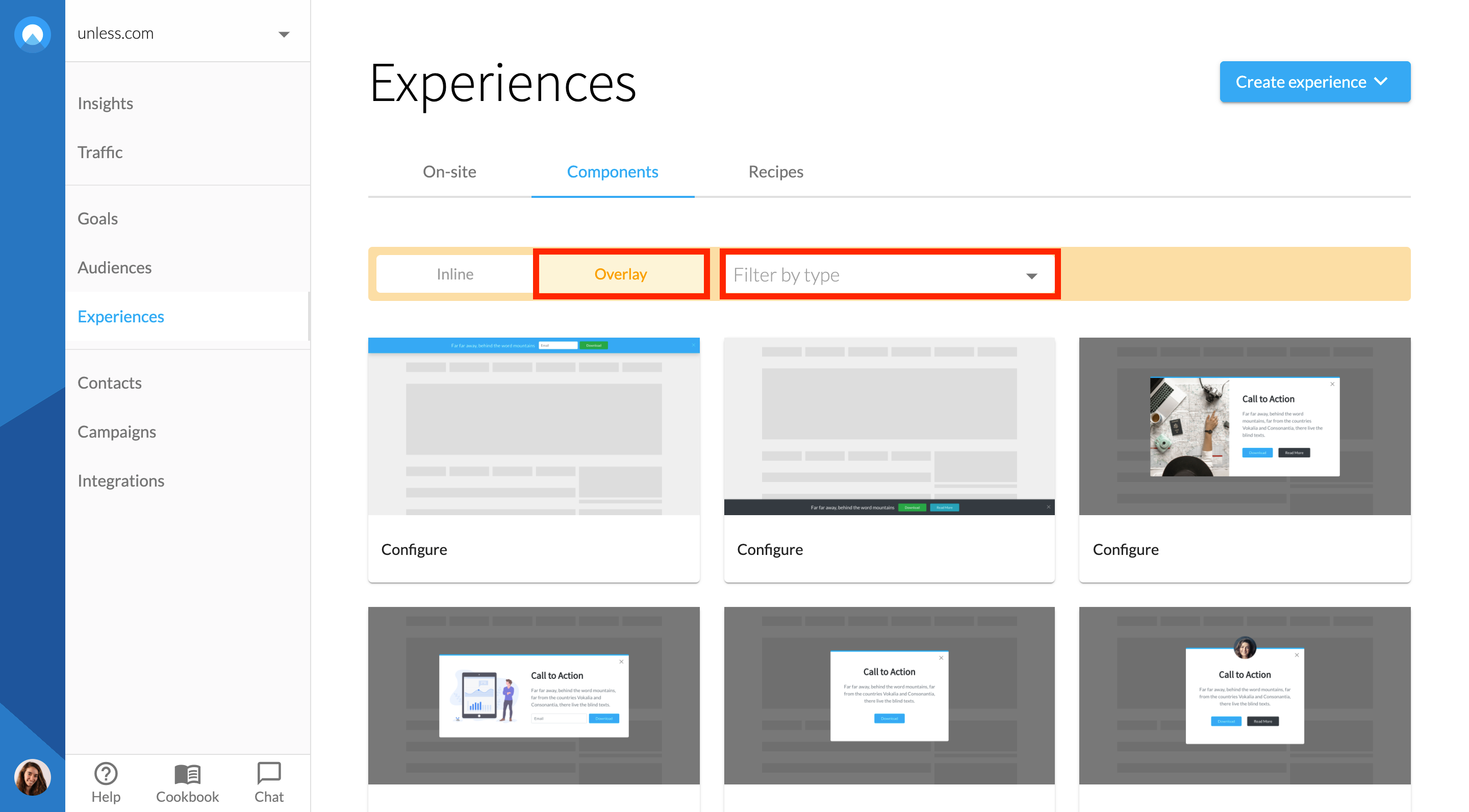
Task: Click Configure on the top bar component
Action: click(x=414, y=549)
